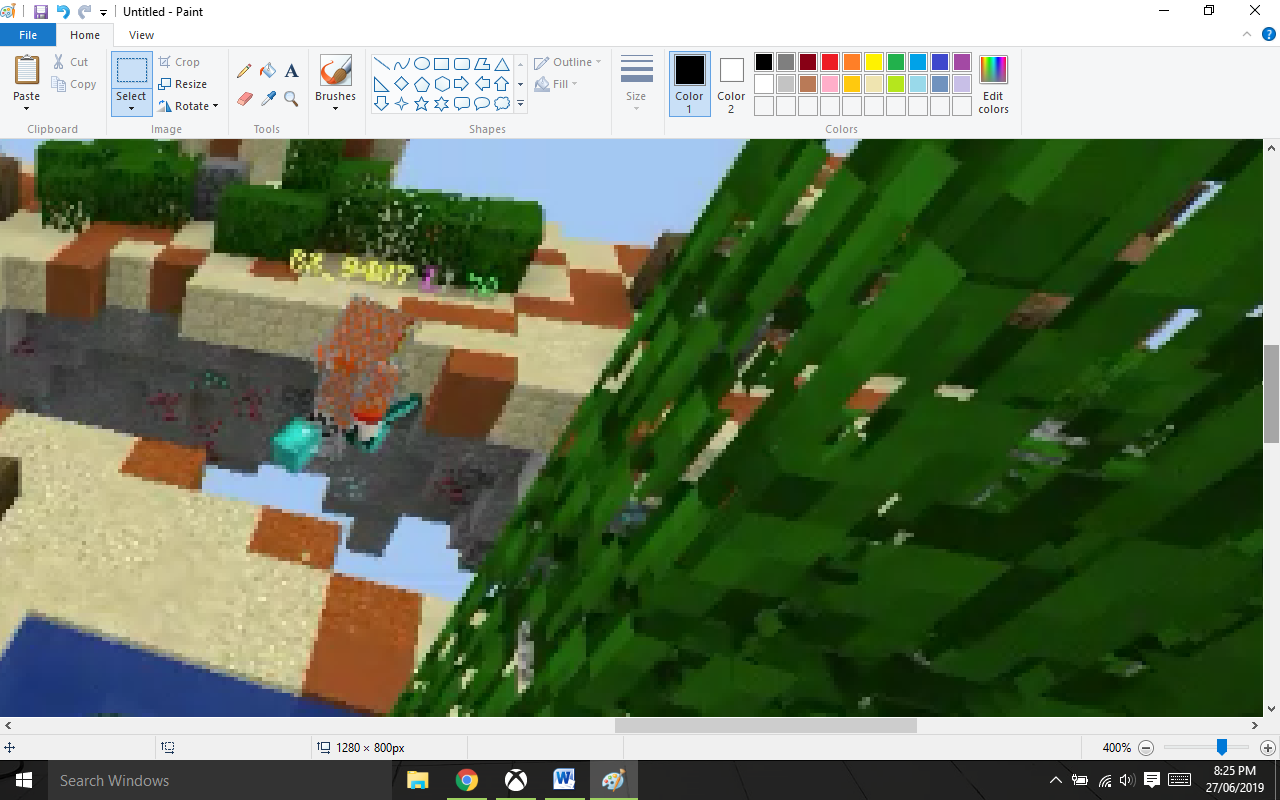Viewport: 1280px width, 800px height.
Task: Toggle Color 1 as active color
Action: pyautogui.click(x=689, y=84)
